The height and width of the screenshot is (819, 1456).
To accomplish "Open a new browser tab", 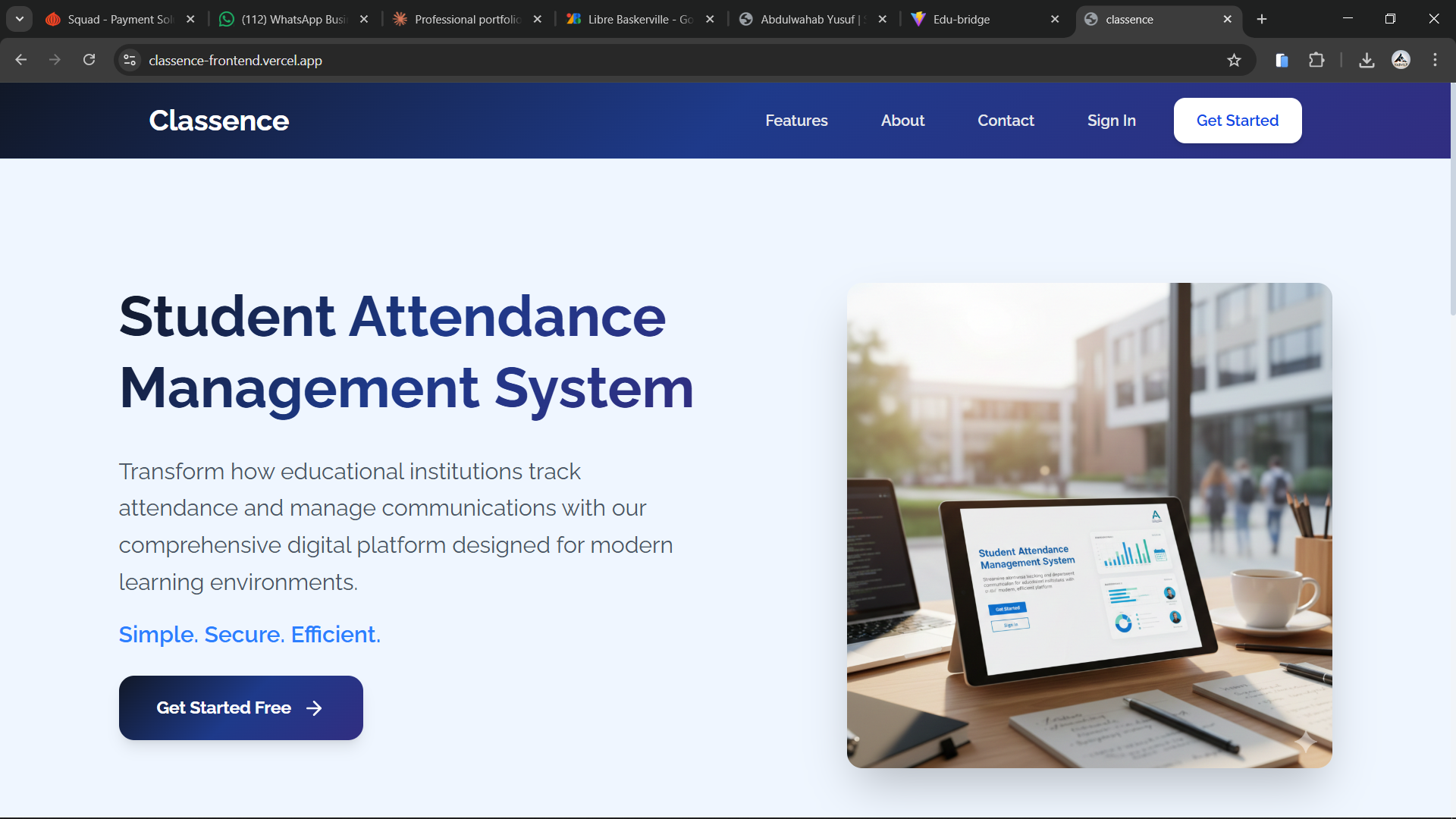I will 1262,19.
